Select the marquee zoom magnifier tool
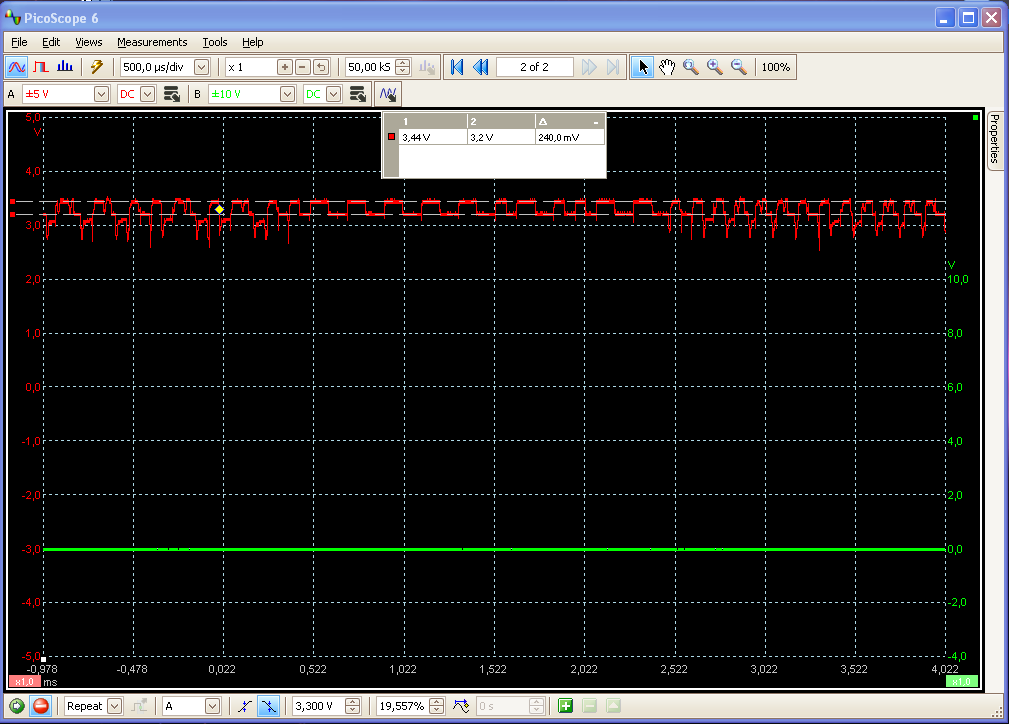Viewport: 1009px width, 724px height. (690, 67)
